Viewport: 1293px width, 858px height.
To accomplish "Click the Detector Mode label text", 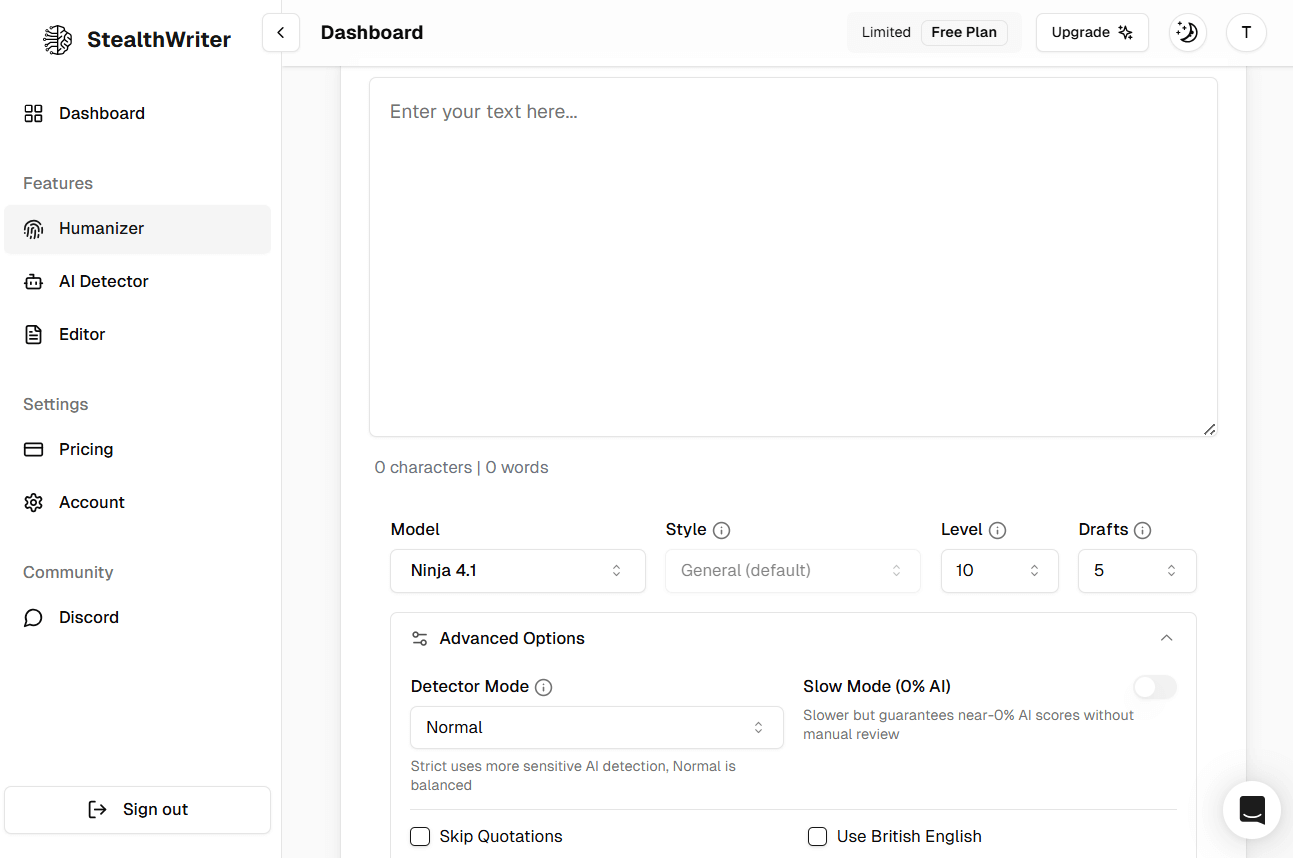I will (x=470, y=687).
